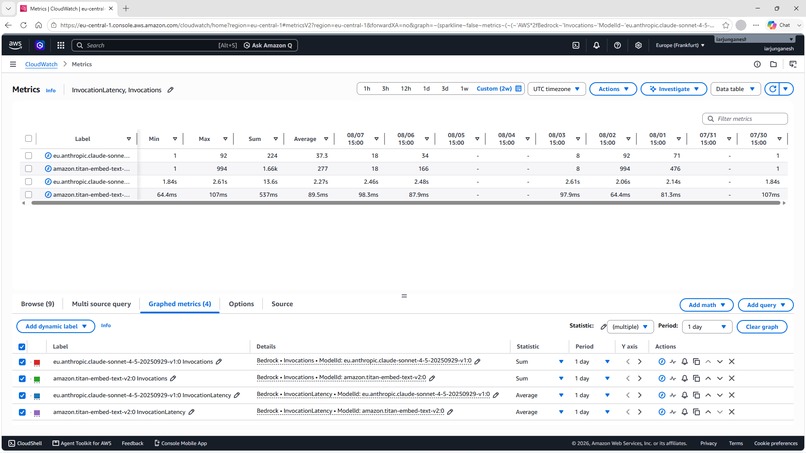Open the UTC timezone dropdown
806x453 pixels.
point(556,89)
